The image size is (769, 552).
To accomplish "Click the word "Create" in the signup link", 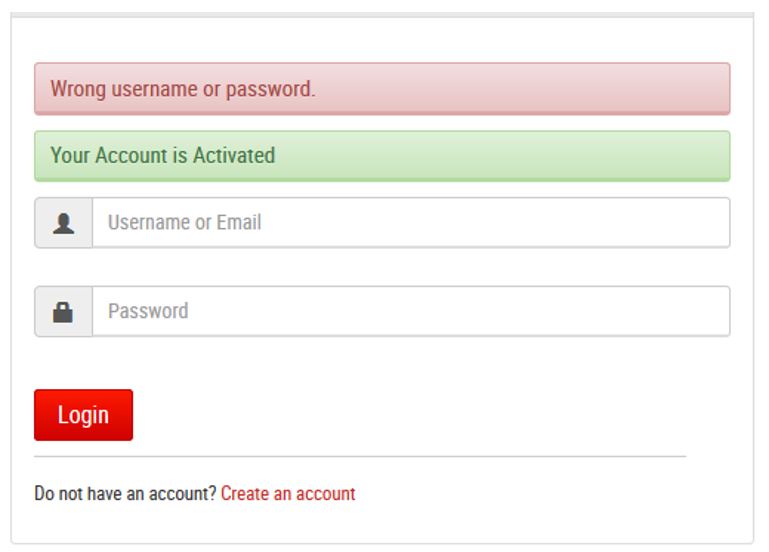I will [x=245, y=494].
